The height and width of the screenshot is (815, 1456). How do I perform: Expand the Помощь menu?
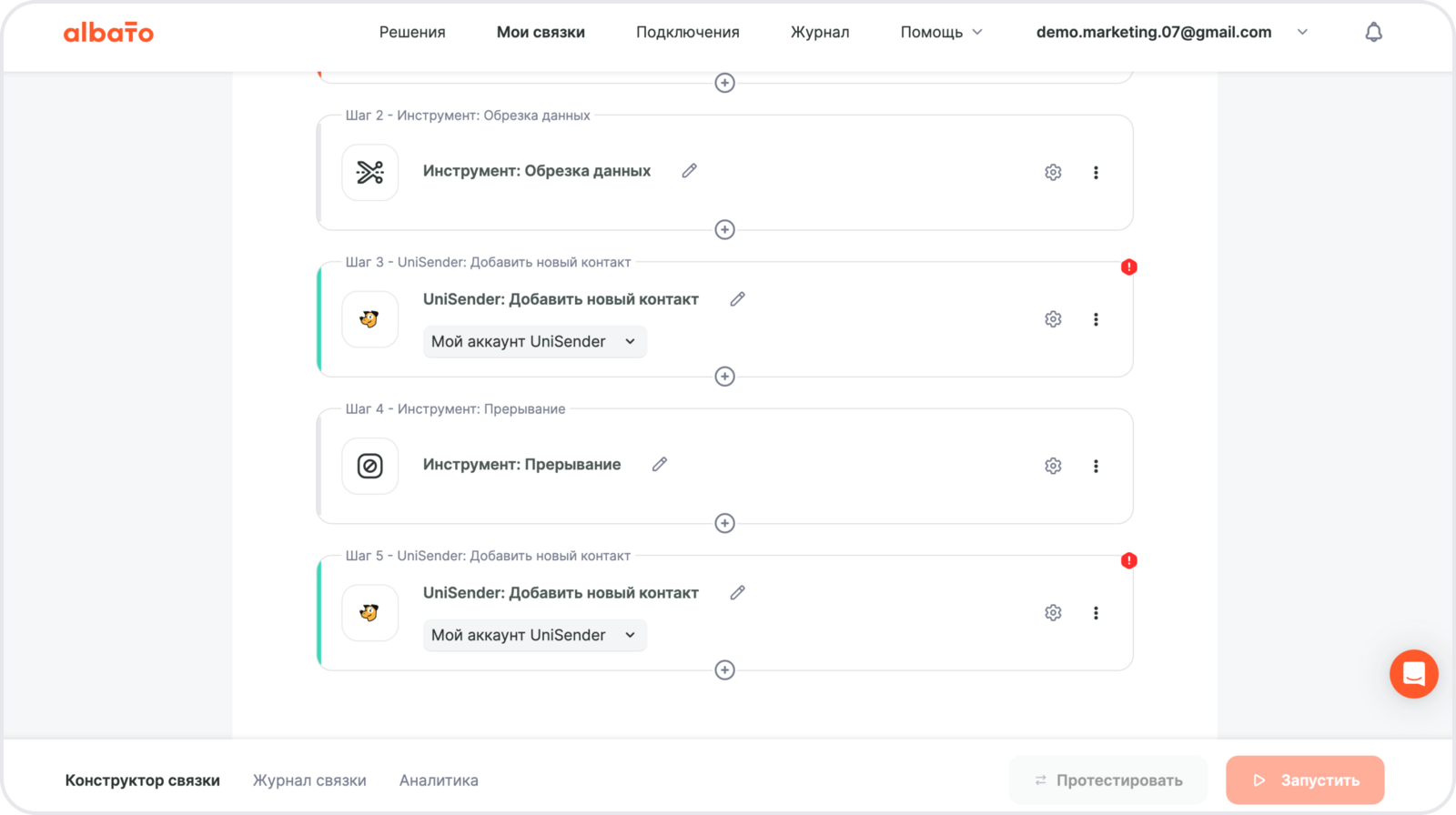point(941,33)
